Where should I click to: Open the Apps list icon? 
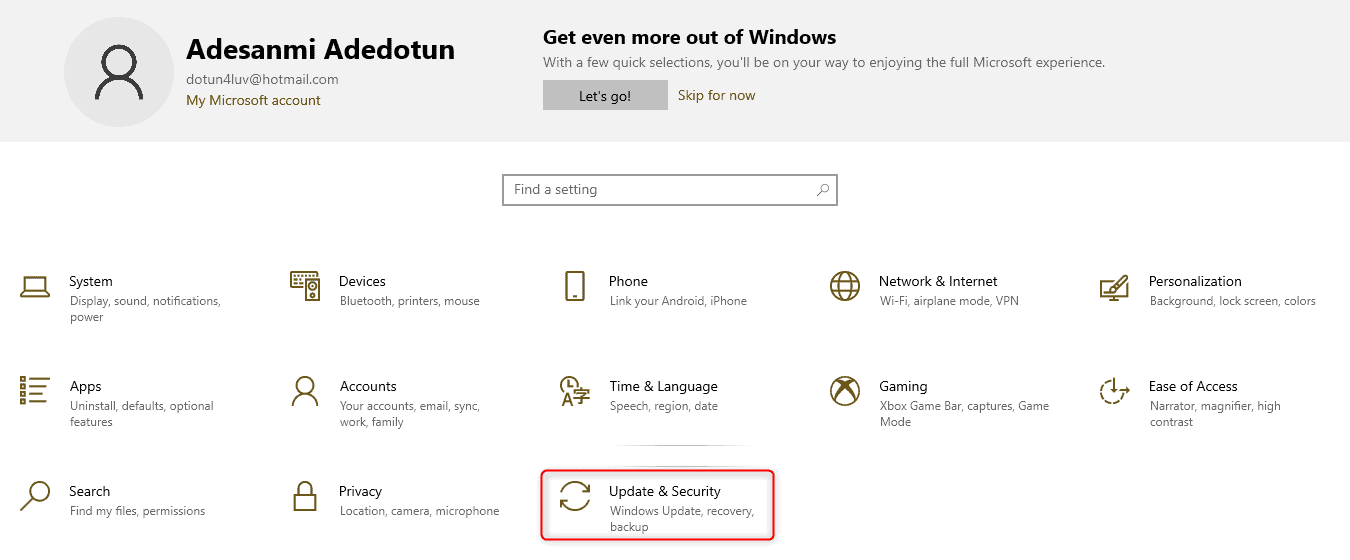(x=35, y=391)
